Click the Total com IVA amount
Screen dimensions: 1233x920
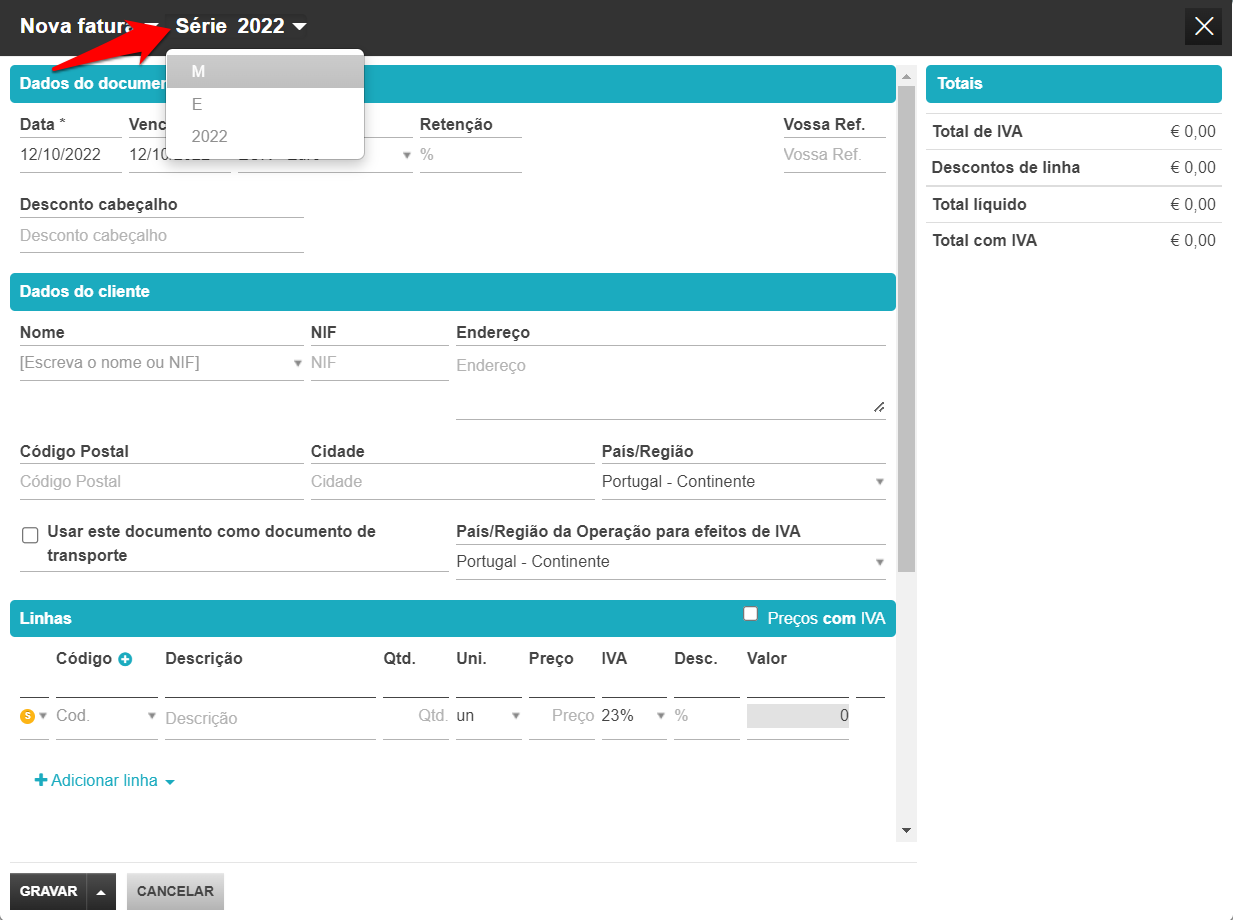coord(1193,240)
